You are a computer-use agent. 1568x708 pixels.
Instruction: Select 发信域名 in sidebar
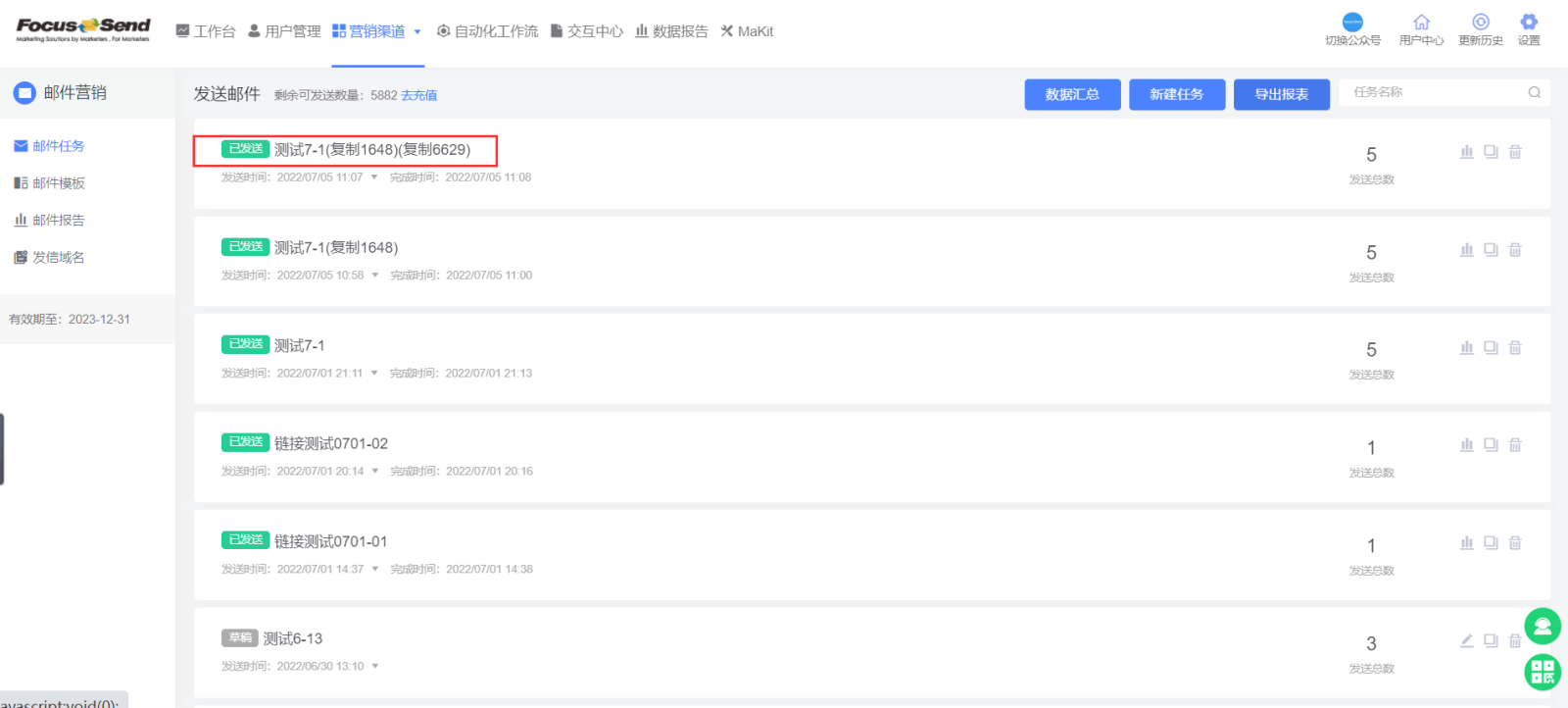49,258
